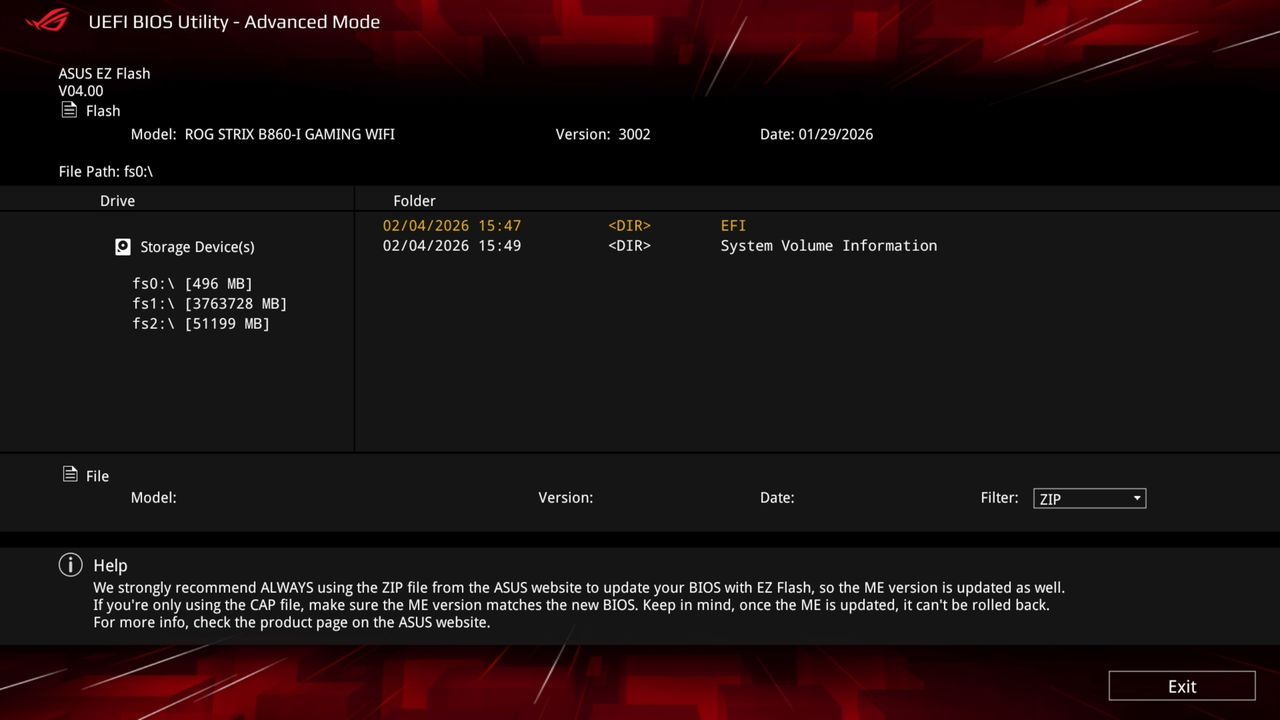Open the EFI folder
Screen dimensions: 1280x720
coord(733,225)
